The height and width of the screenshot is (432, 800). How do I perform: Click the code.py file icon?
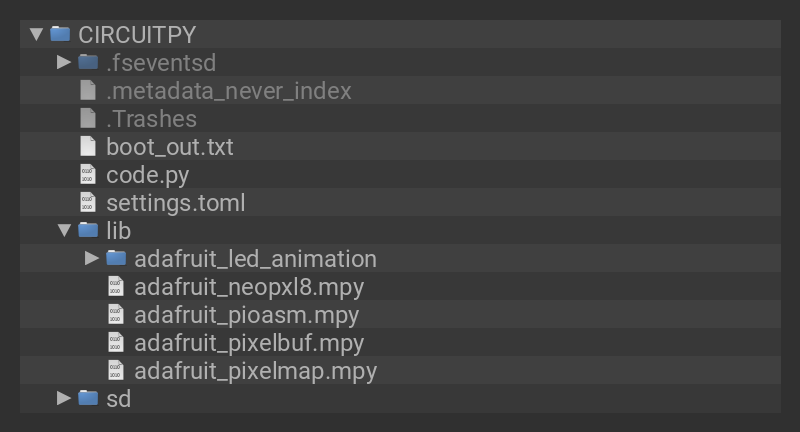click(88, 174)
